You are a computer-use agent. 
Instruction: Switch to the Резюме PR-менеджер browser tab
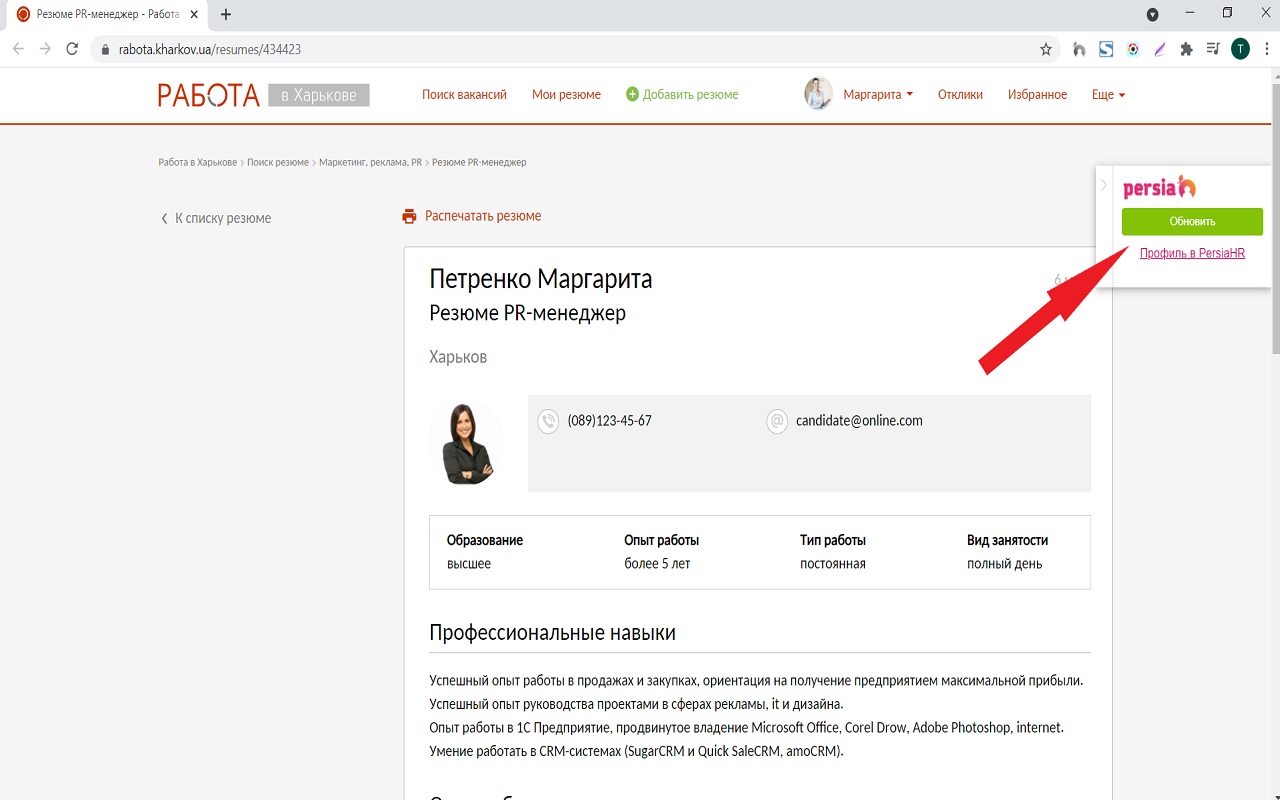pyautogui.click(x=100, y=14)
